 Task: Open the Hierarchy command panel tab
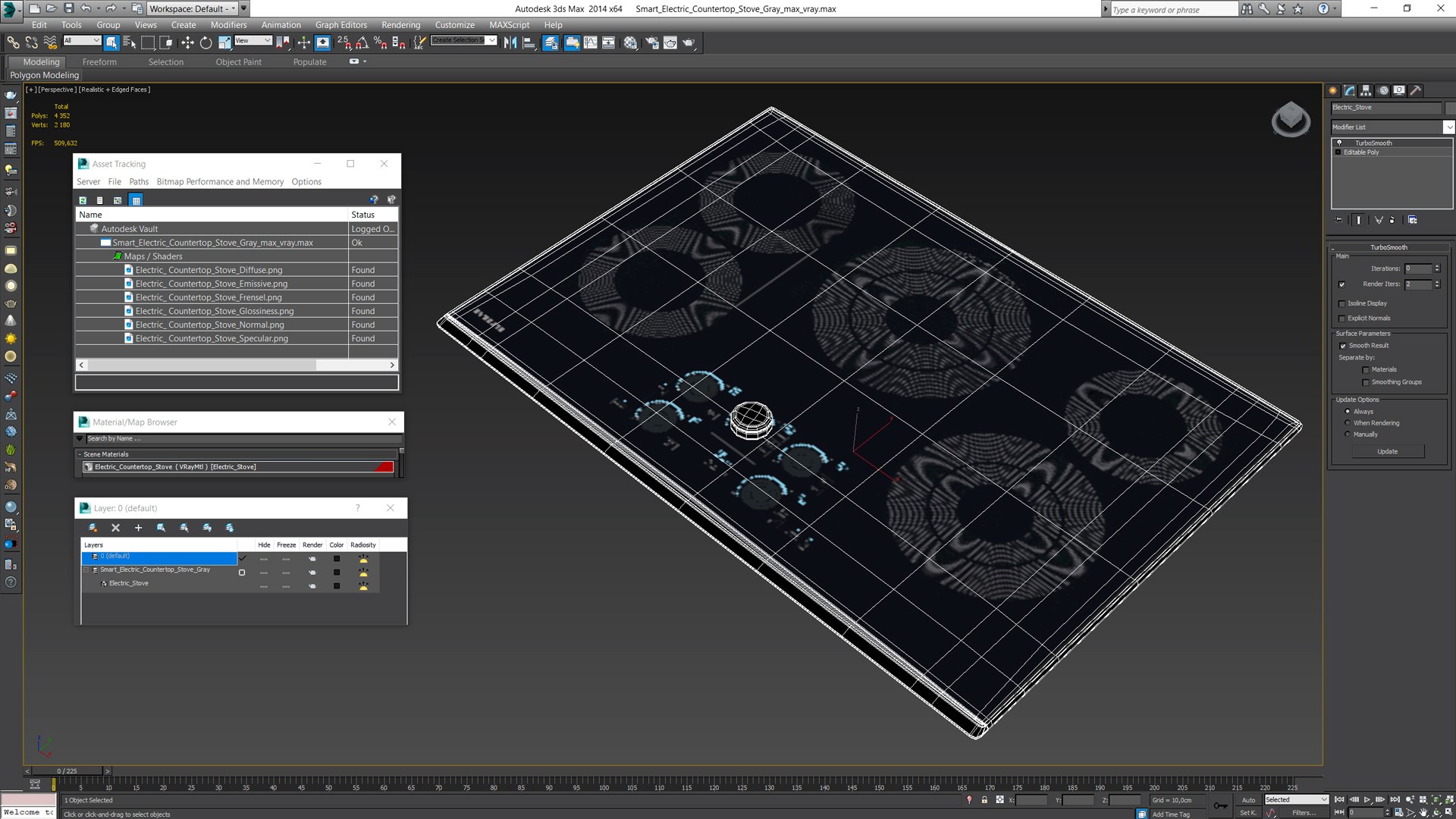point(1366,90)
